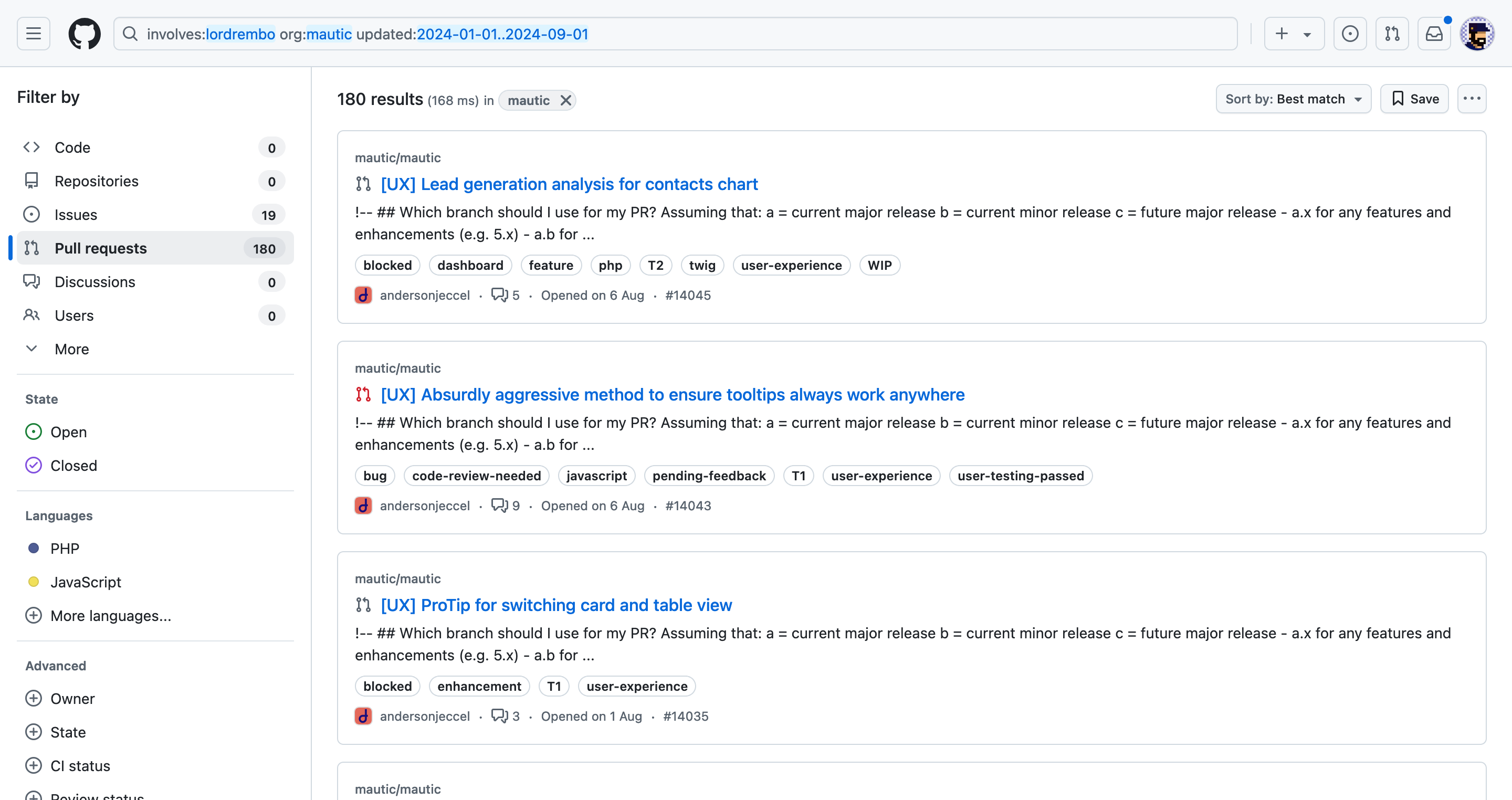
Task: Click the code-review-needed label
Action: (x=476, y=476)
